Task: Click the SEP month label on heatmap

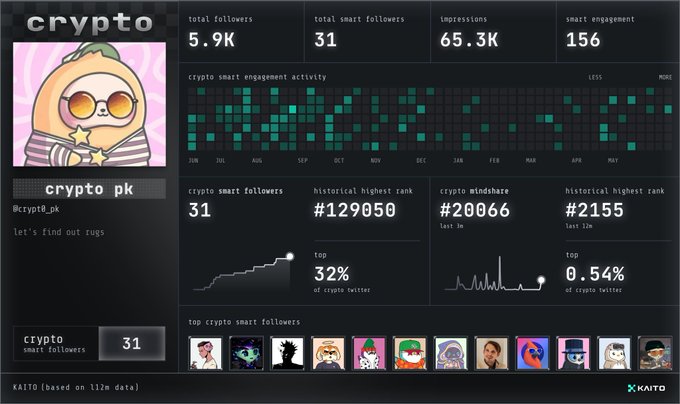Action: pyautogui.click(x=303, y=160)
